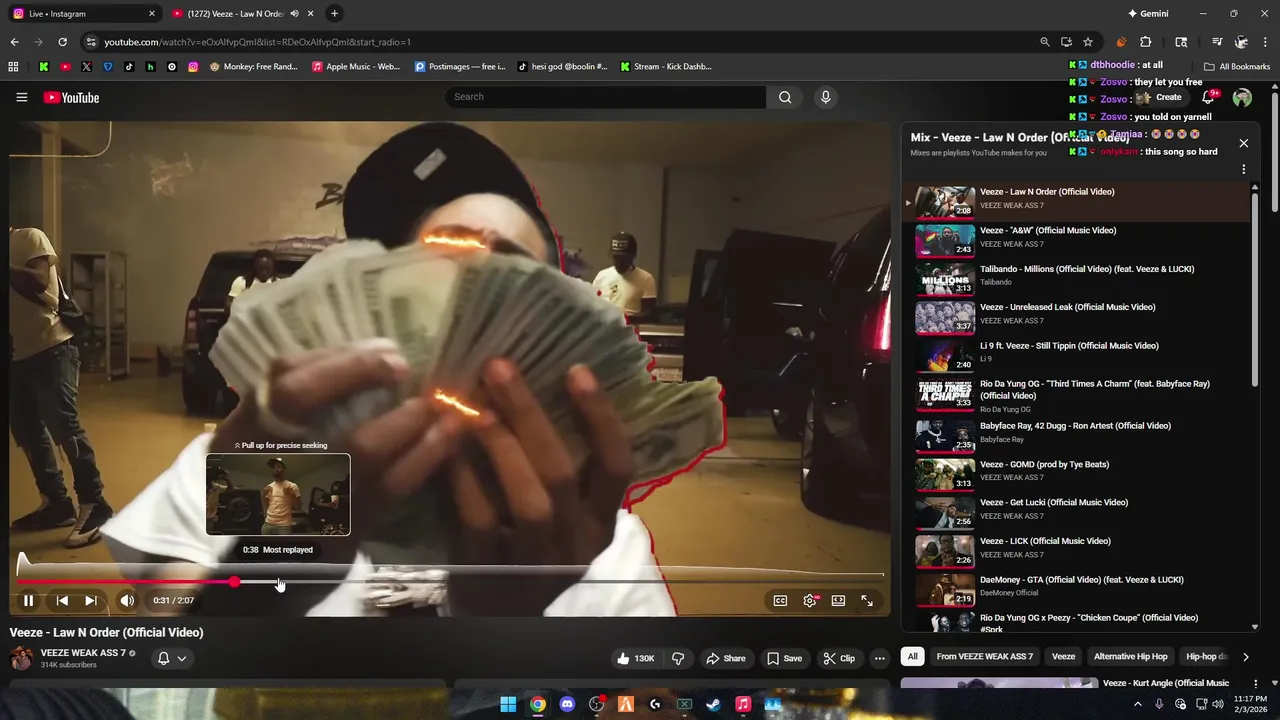
Task: Dislike the video
Action: pos(678,658)
